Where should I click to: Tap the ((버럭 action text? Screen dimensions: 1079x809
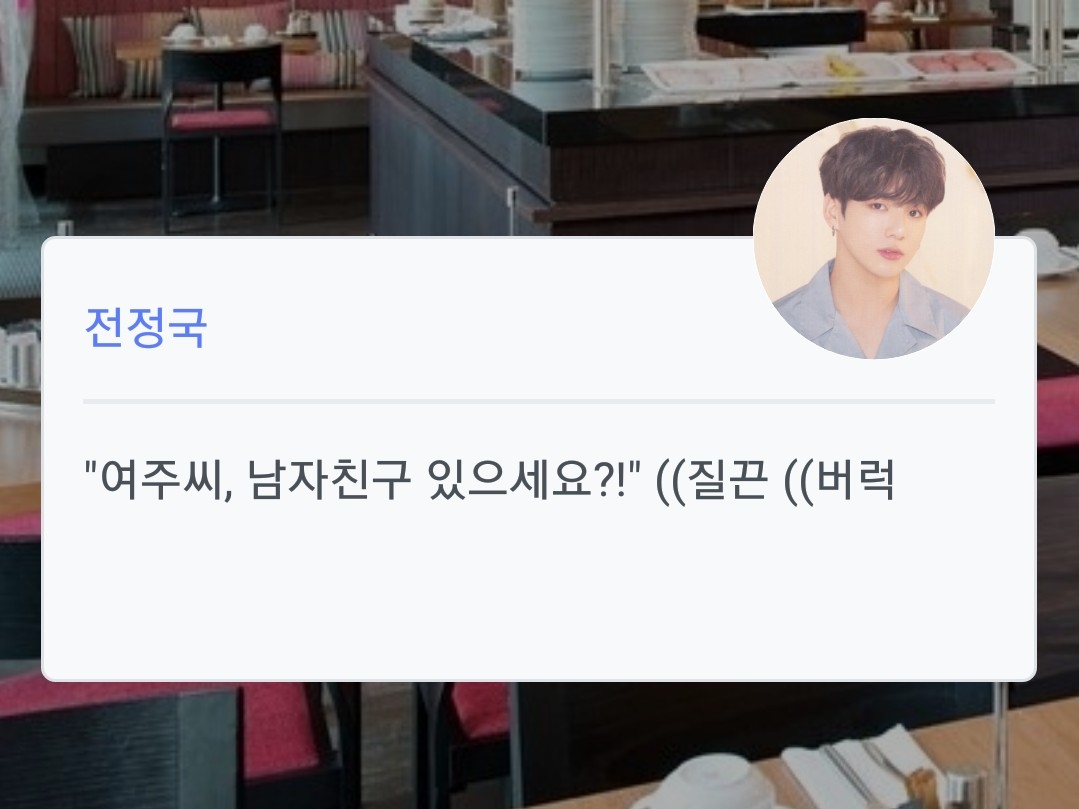pos(840,480)
